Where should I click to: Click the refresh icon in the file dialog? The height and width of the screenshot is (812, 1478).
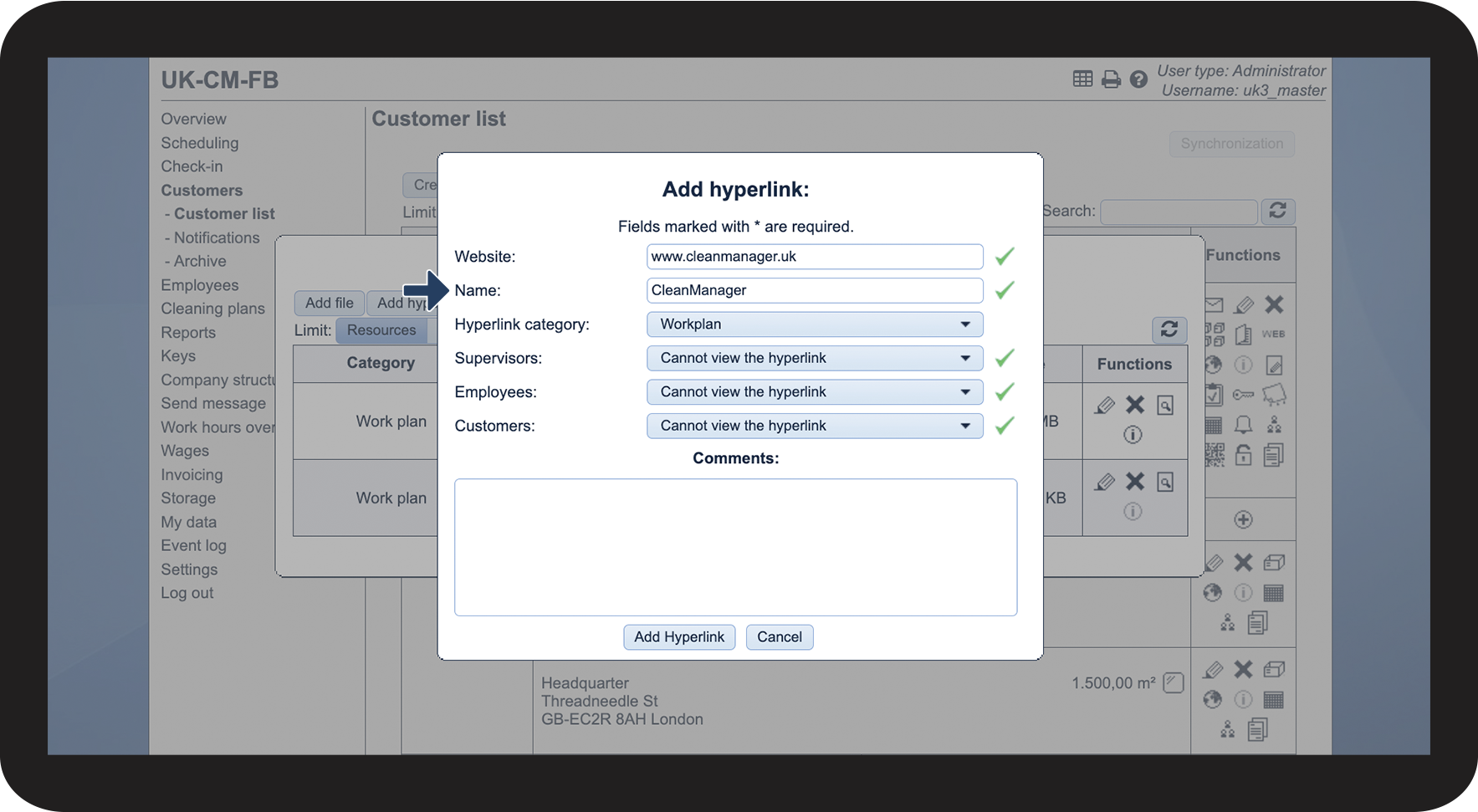1169,329
